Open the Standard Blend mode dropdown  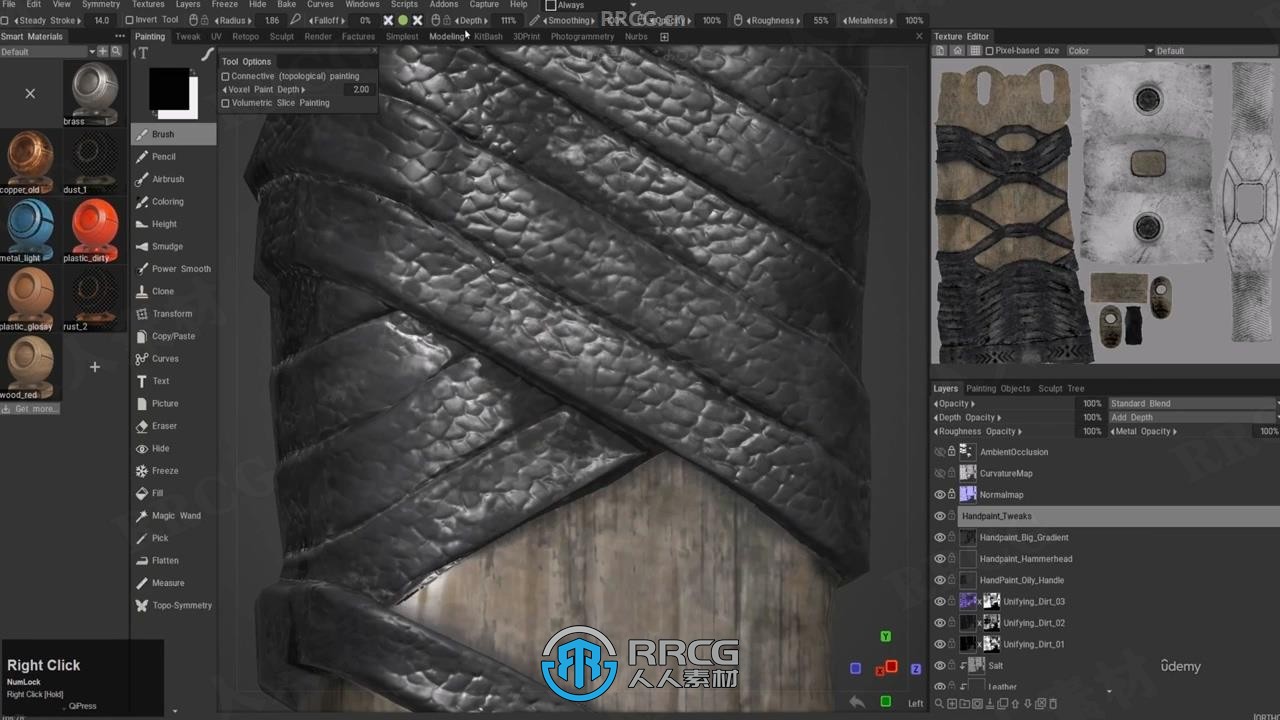coord(1193,404)
